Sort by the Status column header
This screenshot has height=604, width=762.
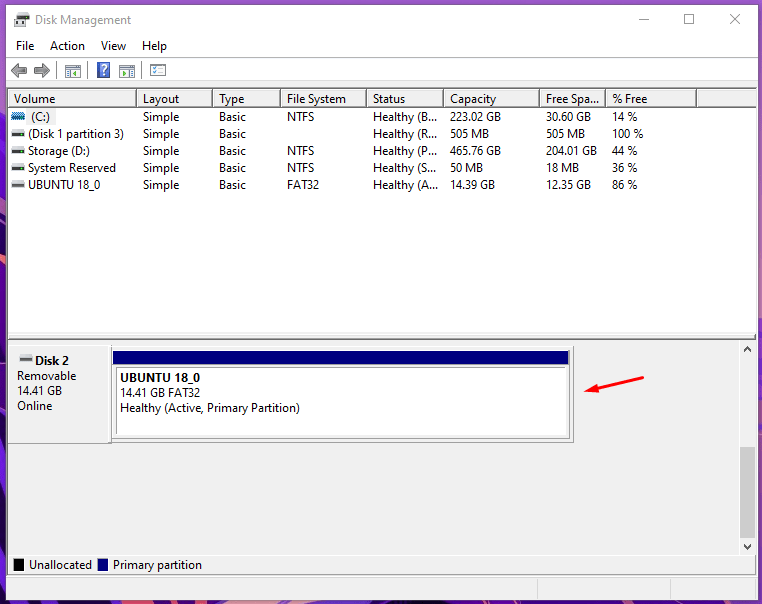tap(405, 99)
